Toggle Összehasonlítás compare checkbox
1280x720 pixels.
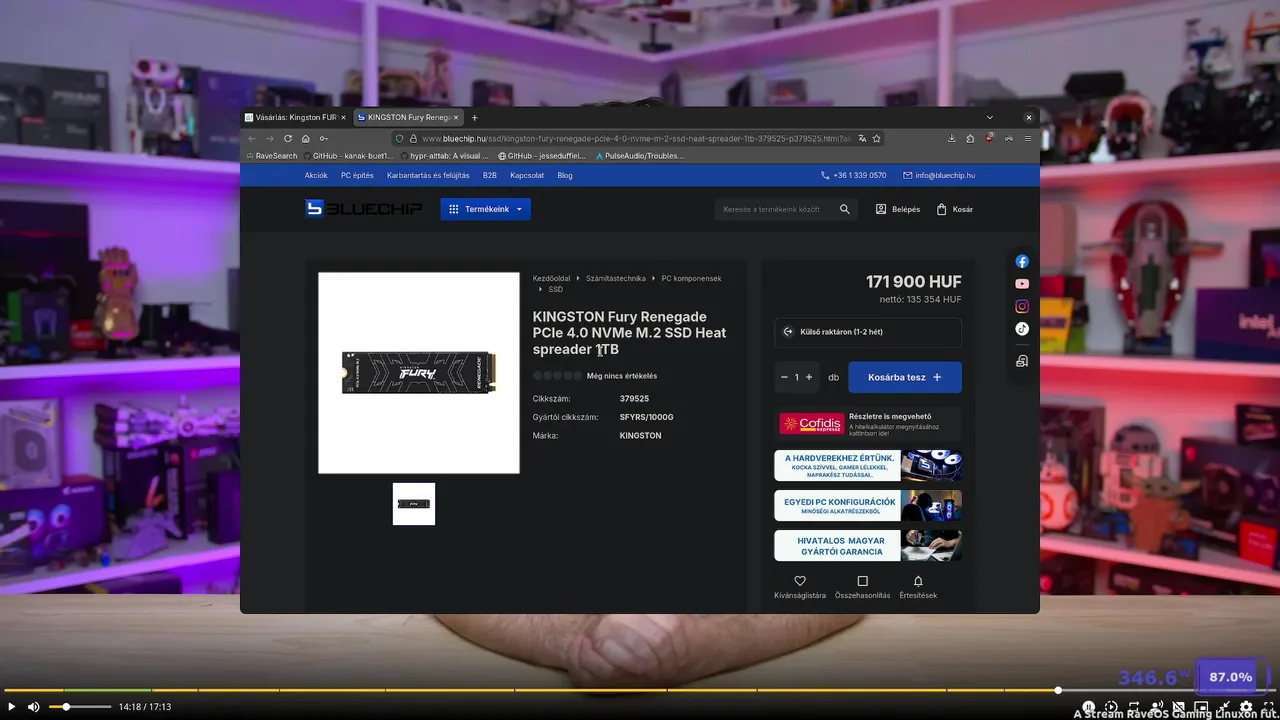click(862, 581)
